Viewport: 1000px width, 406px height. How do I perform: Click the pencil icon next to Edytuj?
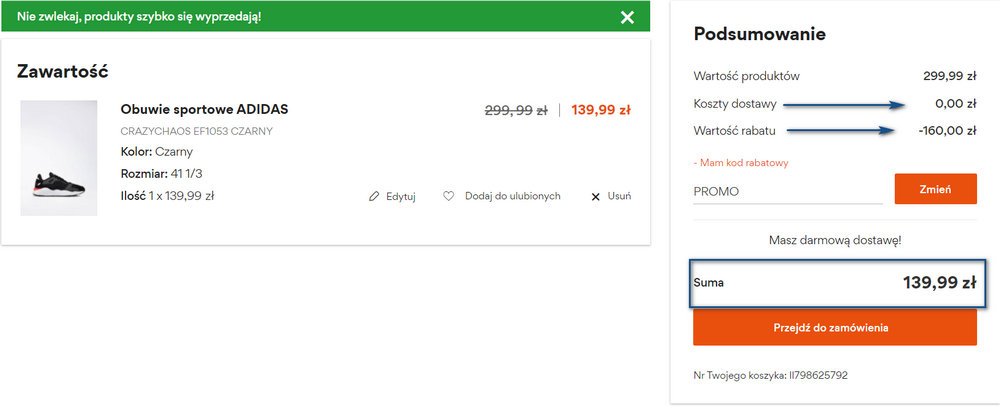374,196
